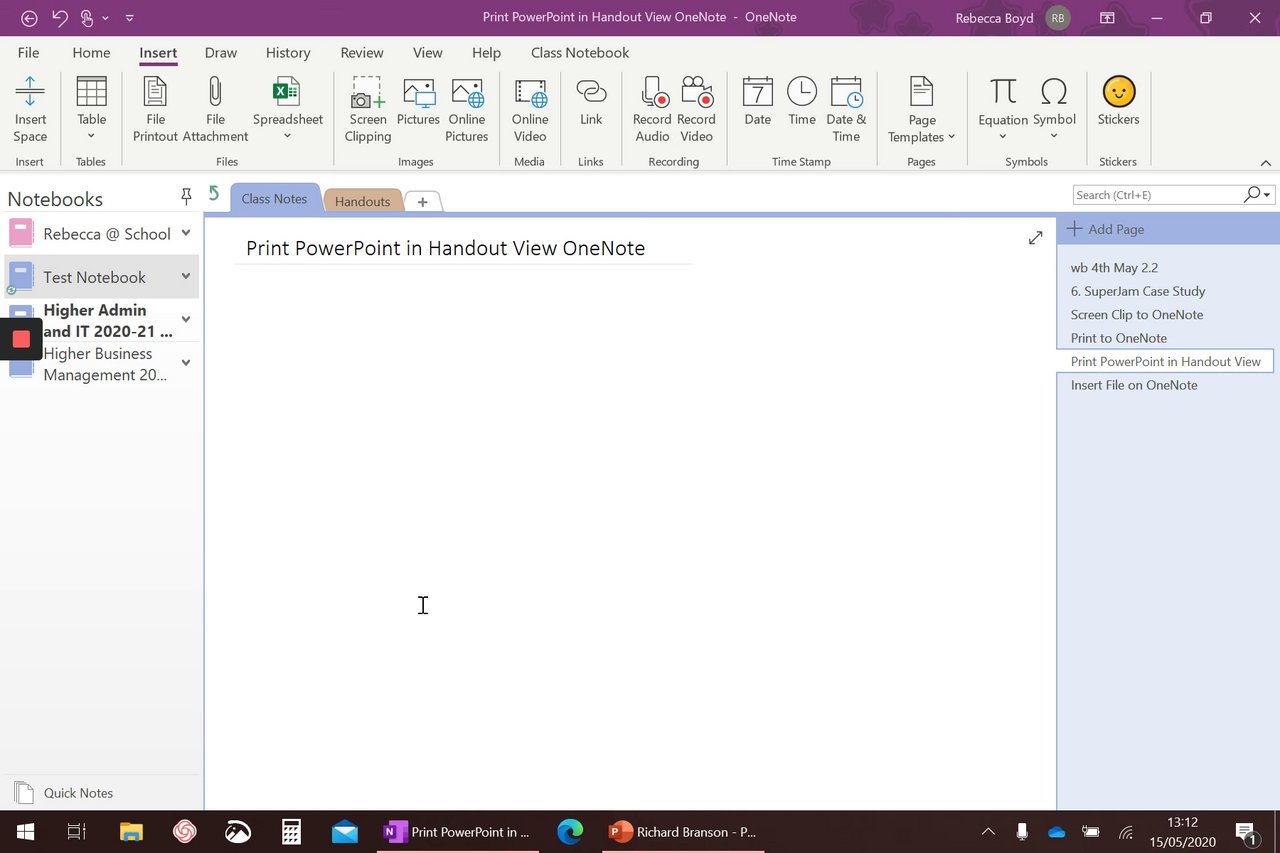This screenshot has height=853, width=1280.
Task: Insert Date & Time stamp
Action: point(846,110)
